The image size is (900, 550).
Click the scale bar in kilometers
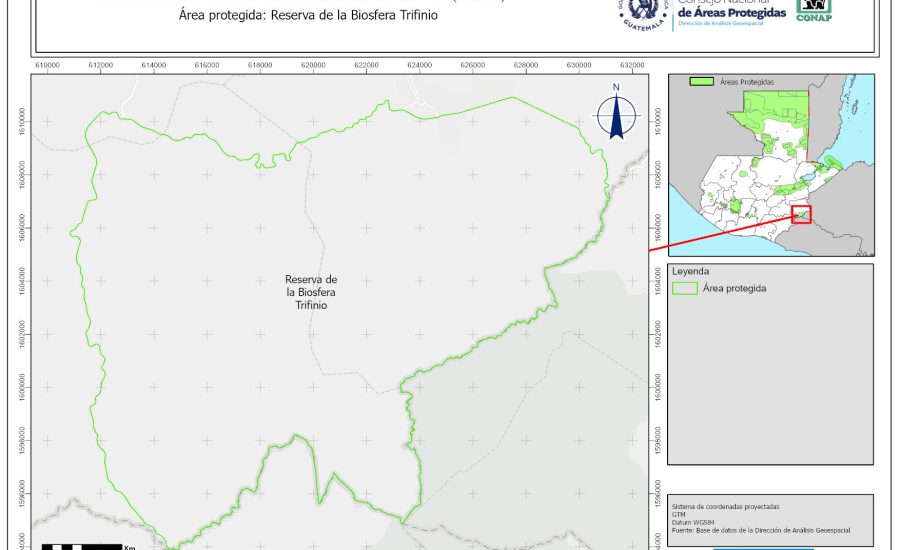click(x=82, y=546)
